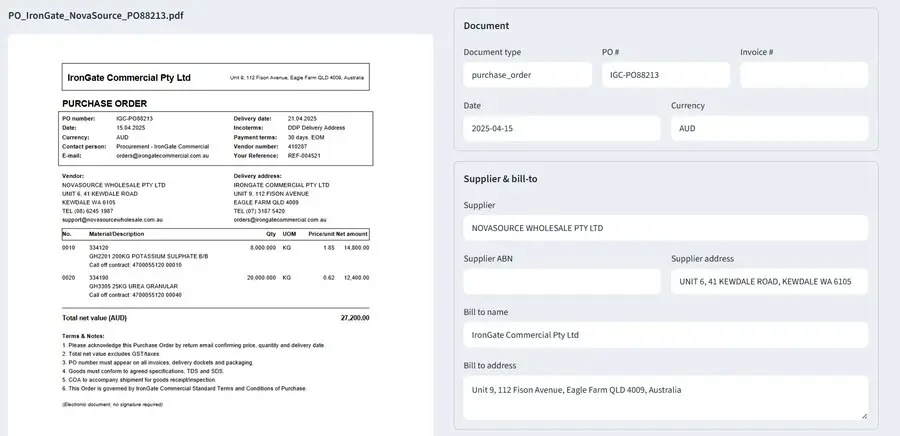This screenshot has width=900, height=436.
Task: Click the Net amount column header
Action: pos(352,234)
